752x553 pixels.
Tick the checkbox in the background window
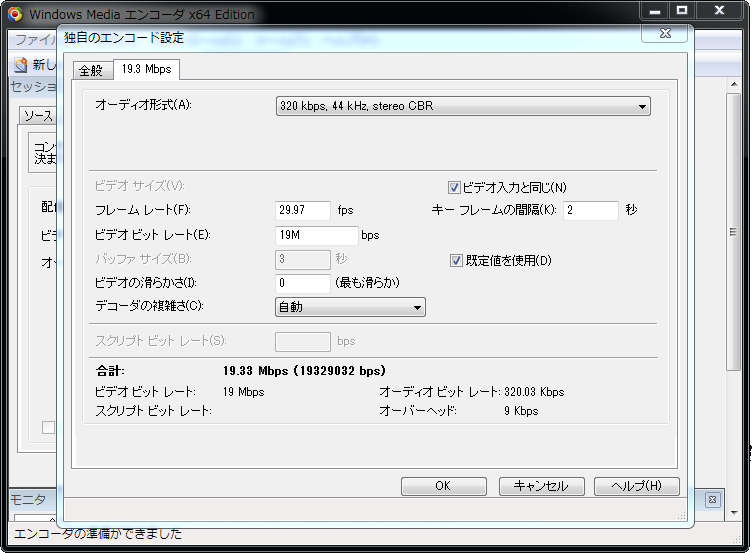tap(48, 428)
